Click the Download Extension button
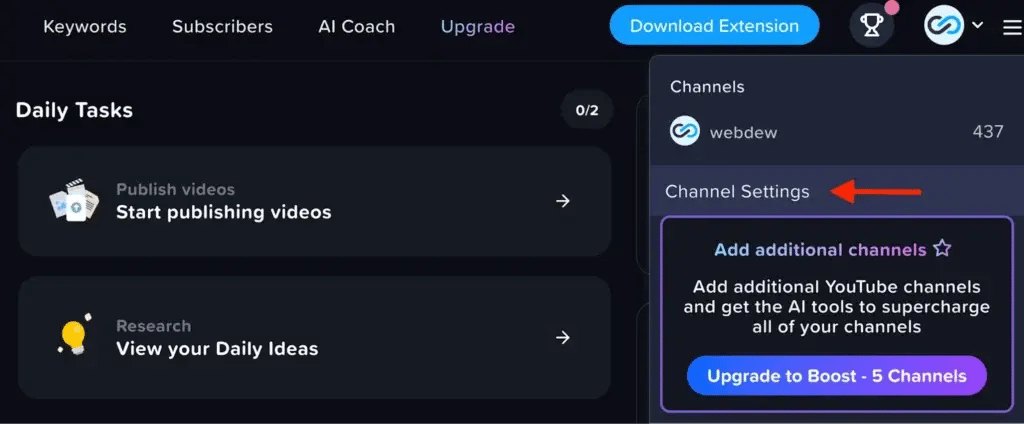Screen dimensions: 1024x424 coord(714,26)
